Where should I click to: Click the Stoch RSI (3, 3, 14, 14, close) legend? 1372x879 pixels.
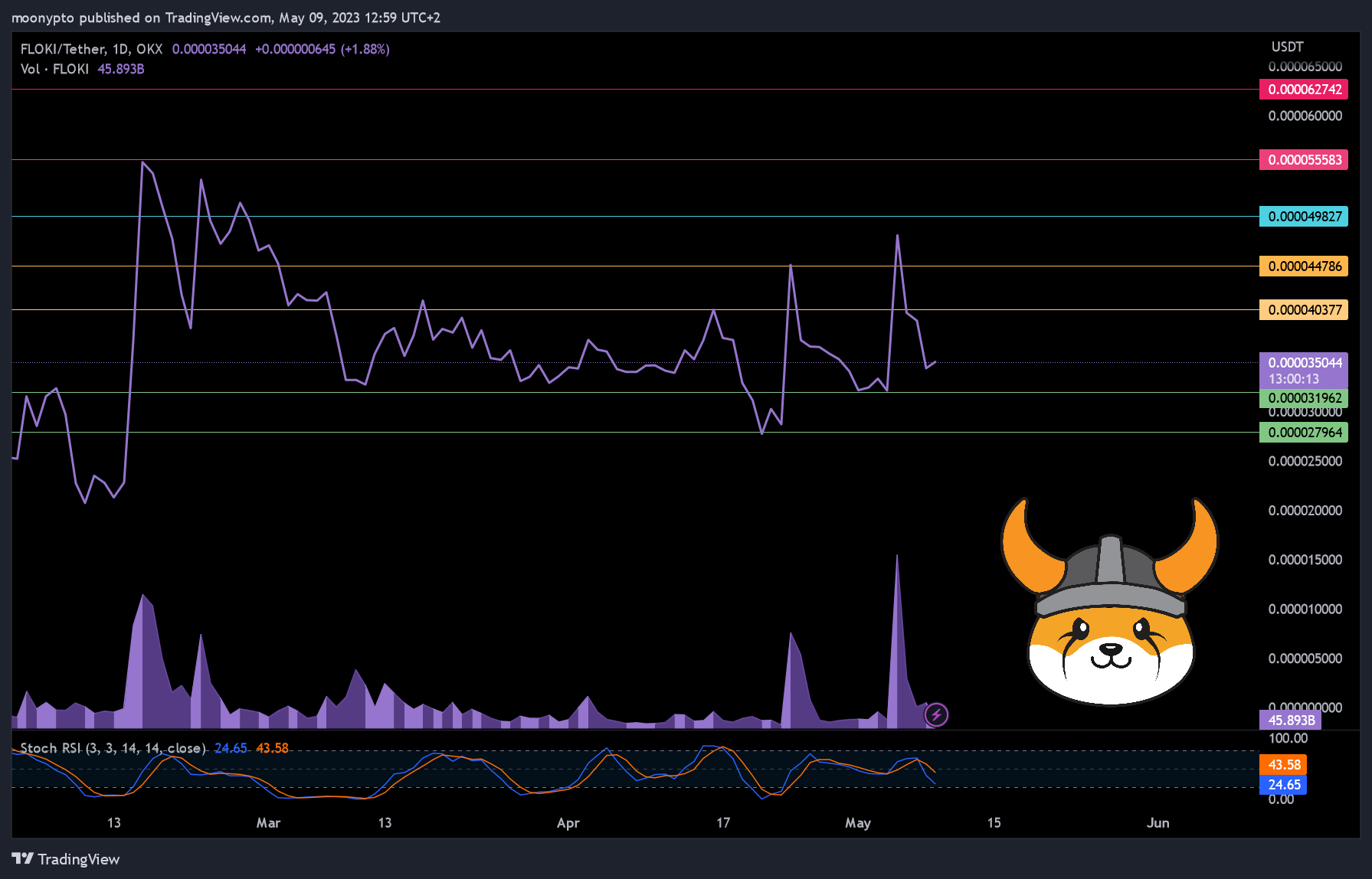click(113, 748)
